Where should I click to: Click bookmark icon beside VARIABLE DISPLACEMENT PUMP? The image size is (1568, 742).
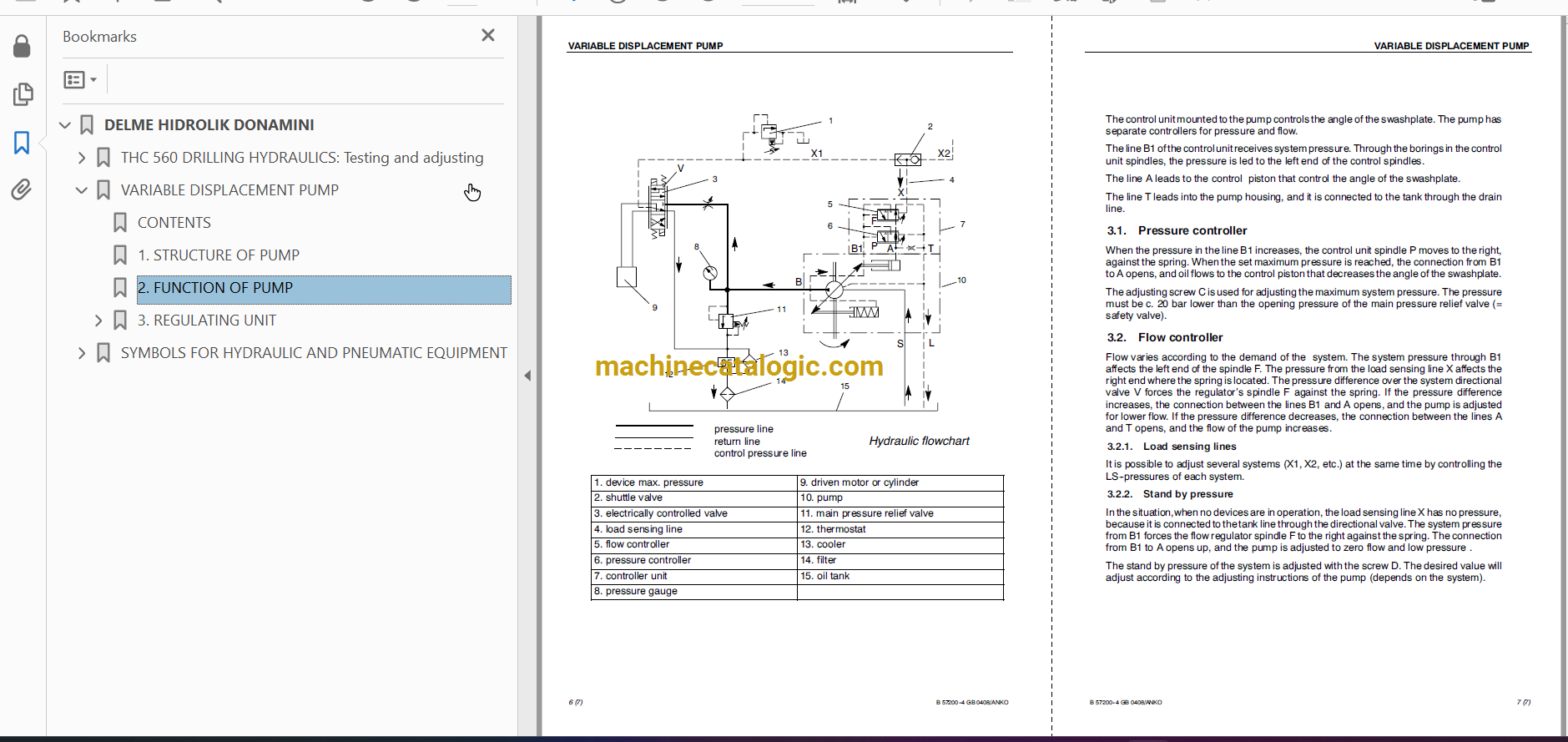[x=103, y=190]
